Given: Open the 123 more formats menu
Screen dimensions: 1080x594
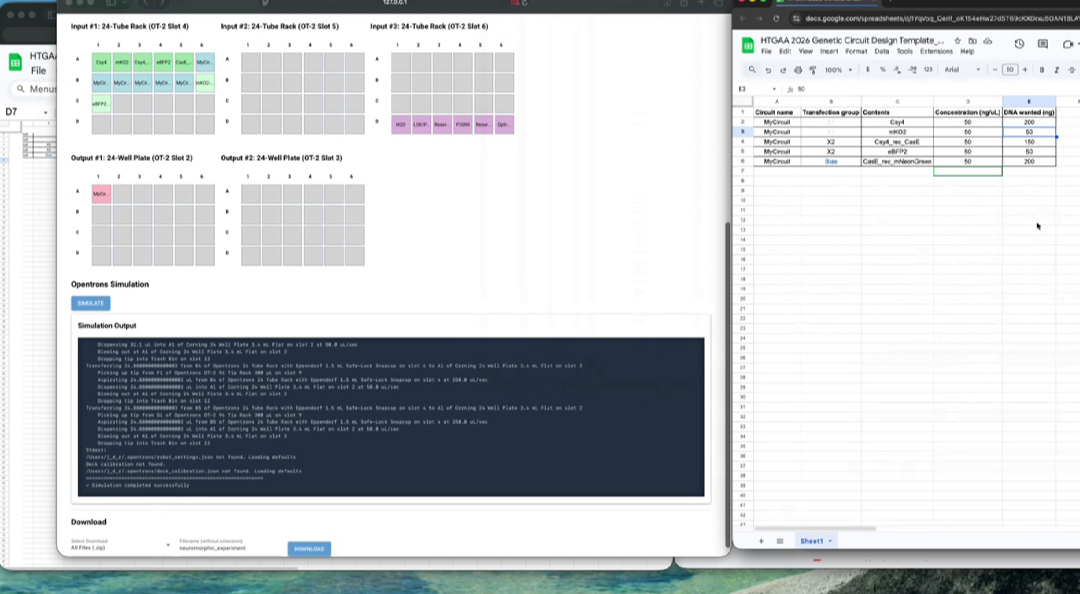Looking at the screenshot, I should [x=928, y=70].
